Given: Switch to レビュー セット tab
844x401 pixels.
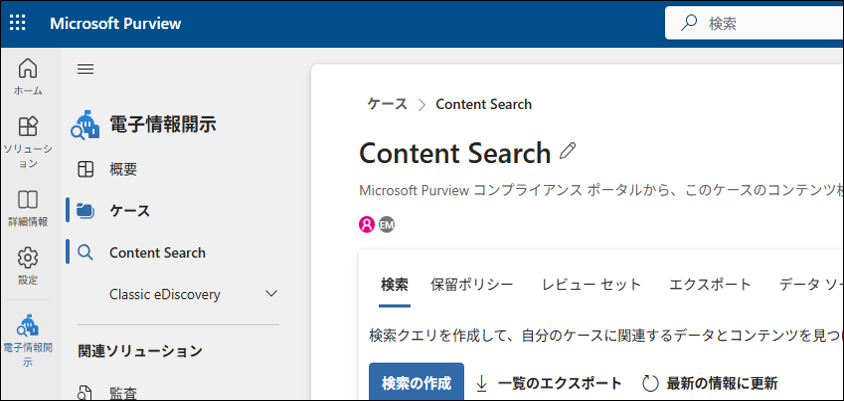Looking at the screenshot, I should click(x=592, y=284).
